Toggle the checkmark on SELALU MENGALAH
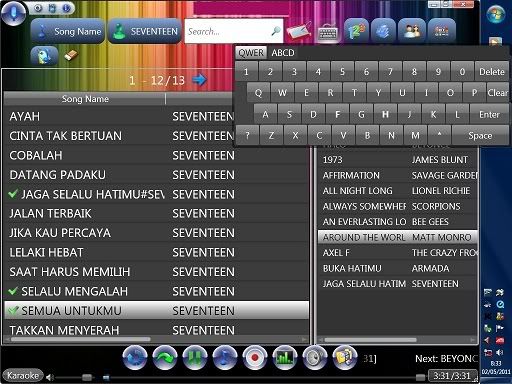Screen dimensions: 512x384 (13, 291)
